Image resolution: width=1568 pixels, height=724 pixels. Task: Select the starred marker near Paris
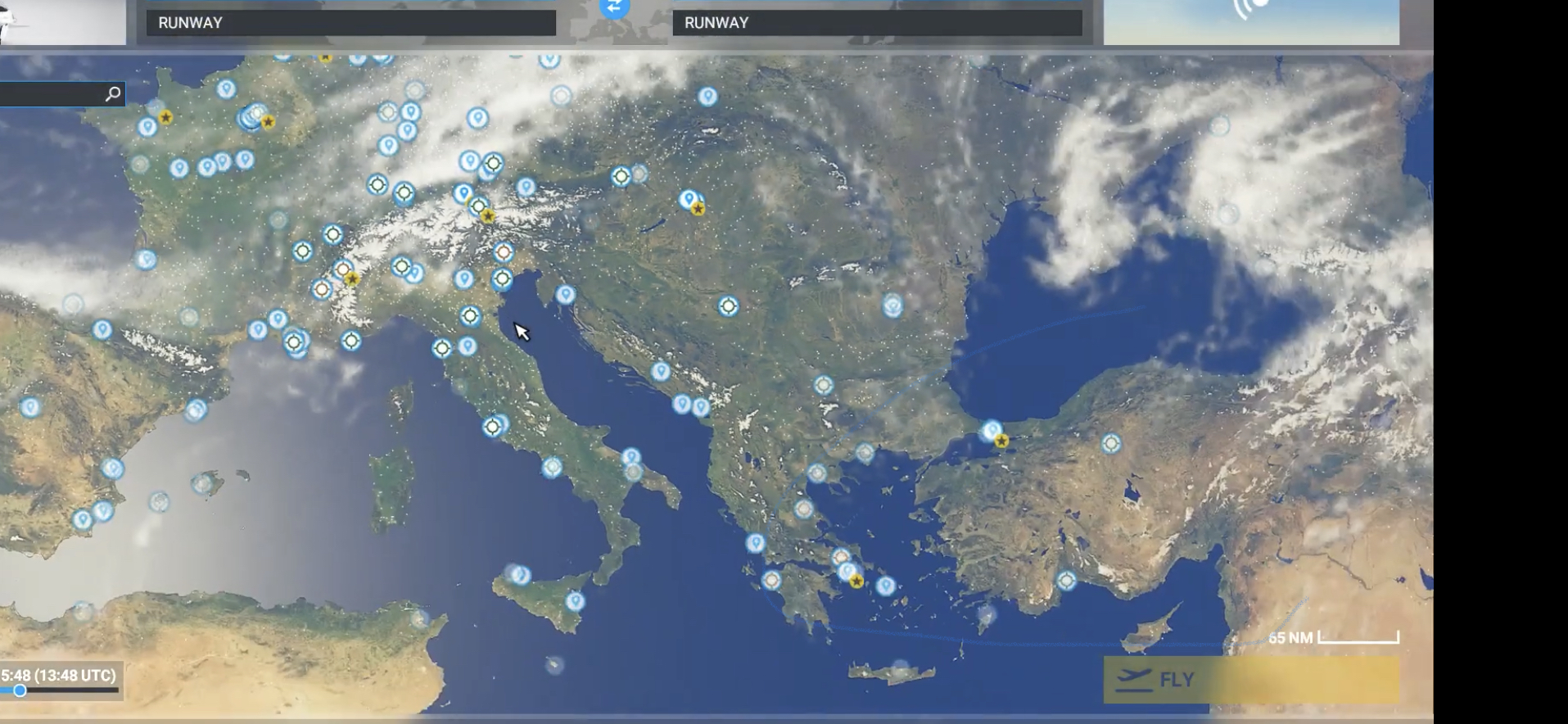pos(268,122)
